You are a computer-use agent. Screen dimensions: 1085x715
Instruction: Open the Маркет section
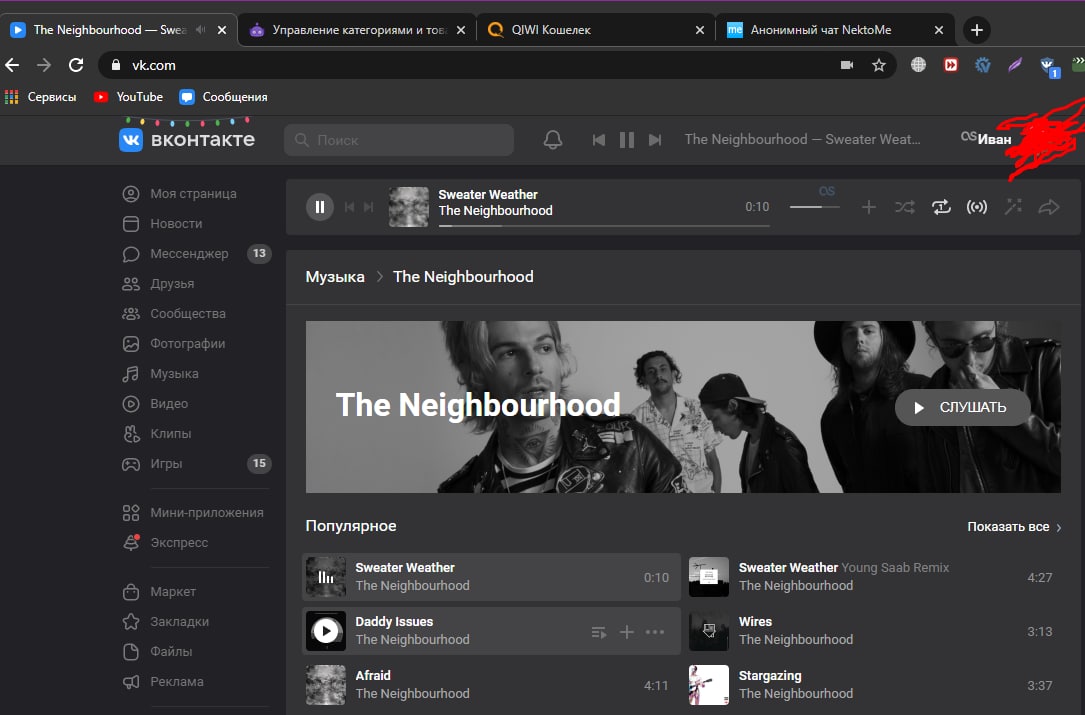[x=160, y=592]
